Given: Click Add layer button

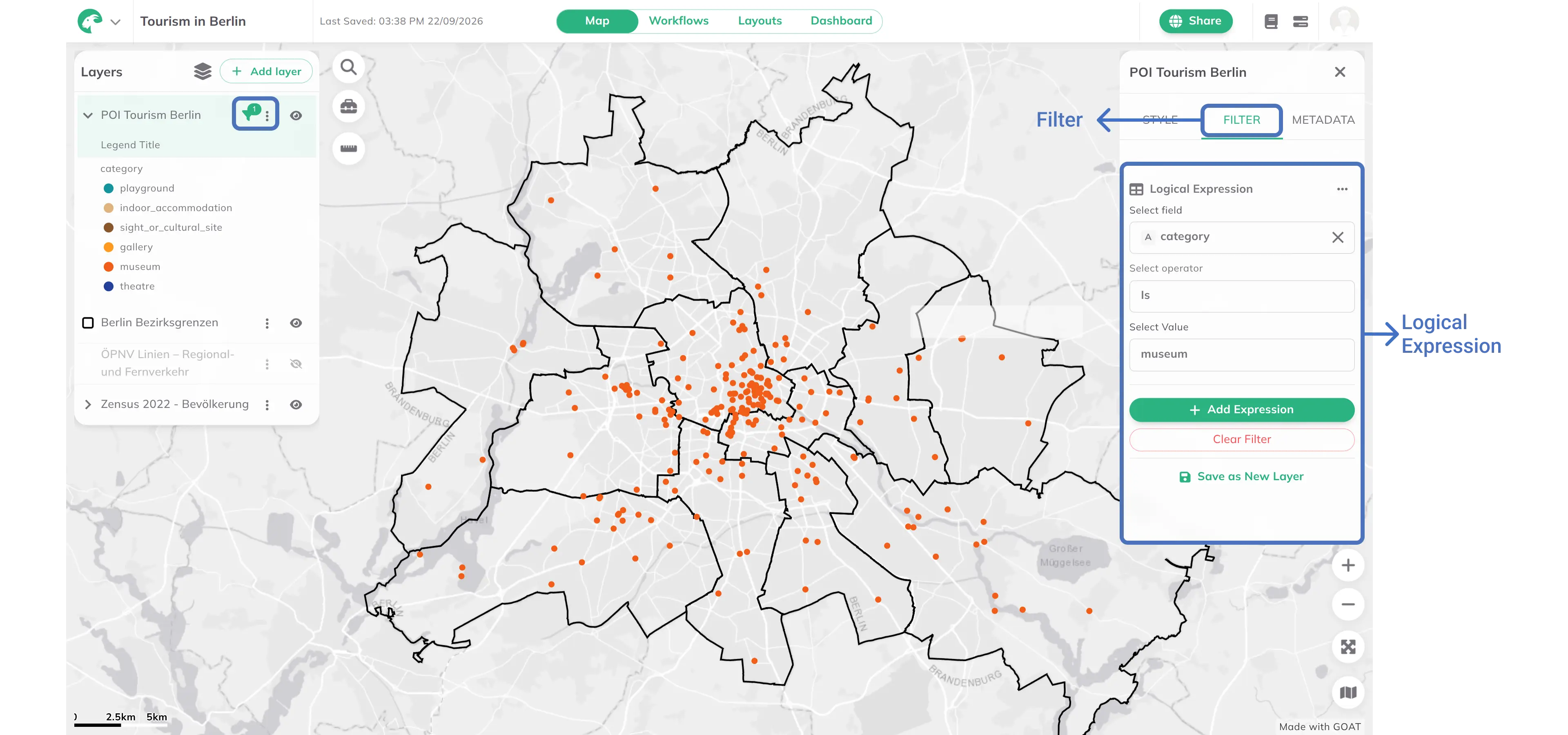Looking at the screenshot, I should pyautogui.click(x=266, y=71).
